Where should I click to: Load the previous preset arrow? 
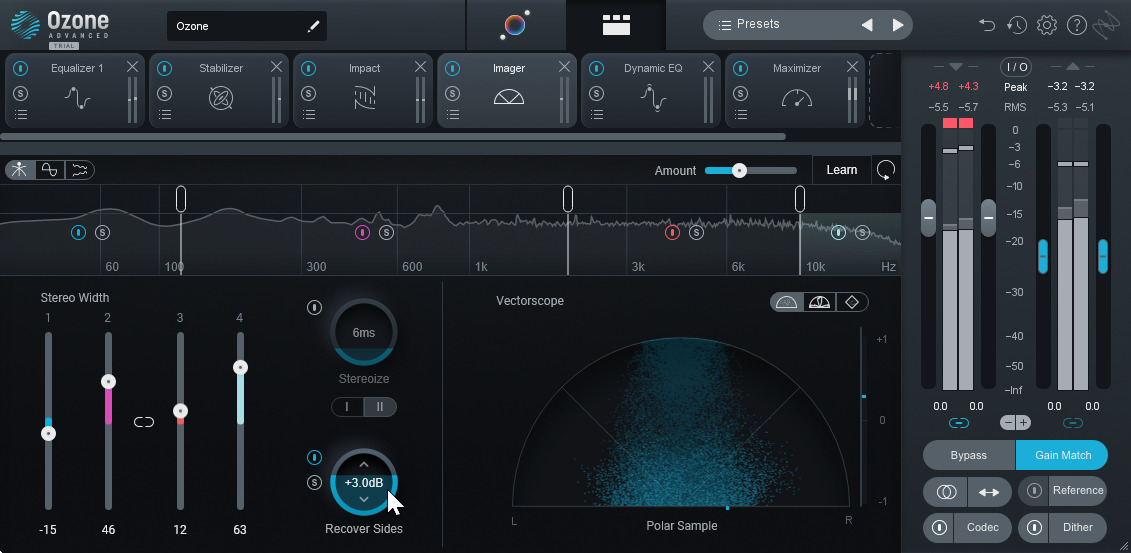point(867,25)
